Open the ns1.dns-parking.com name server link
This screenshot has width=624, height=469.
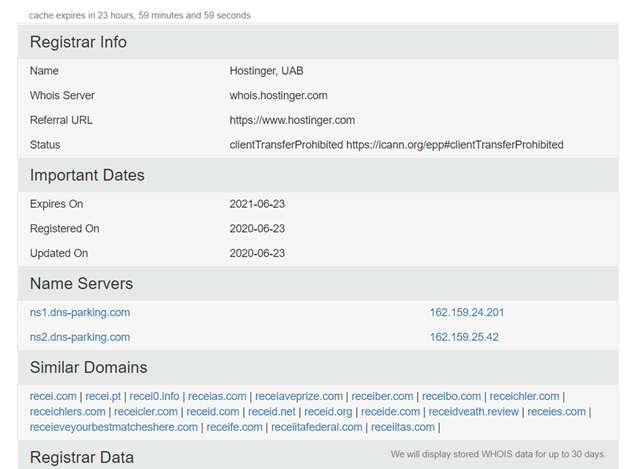(x=80, y=313)
